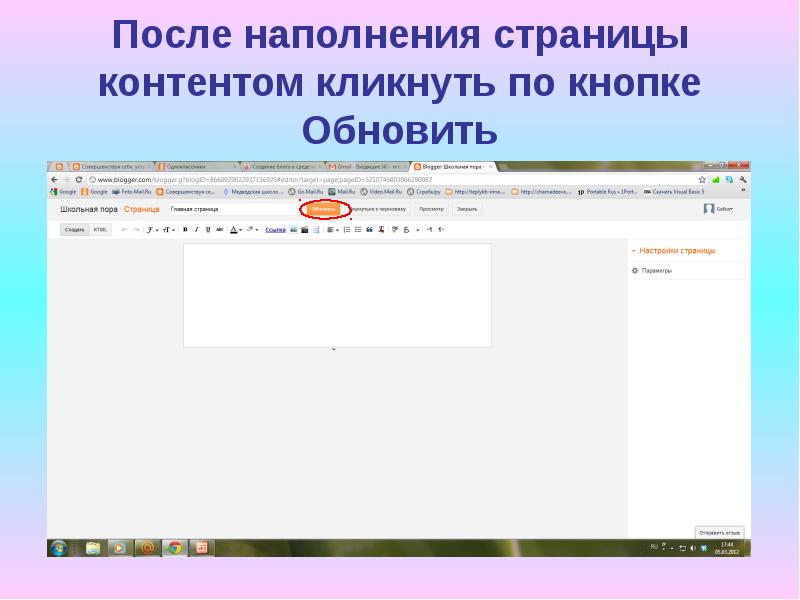The width and height of the screenshot is (800, 600).
Task: Open the text color dropdown
Action: 236,230
